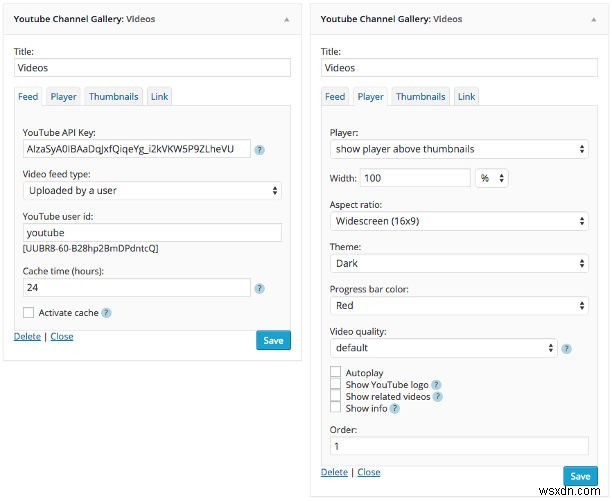This screenshot has height=501, width=612.
Task: Select the Player tab in right widget
Action: pos(370,97)
